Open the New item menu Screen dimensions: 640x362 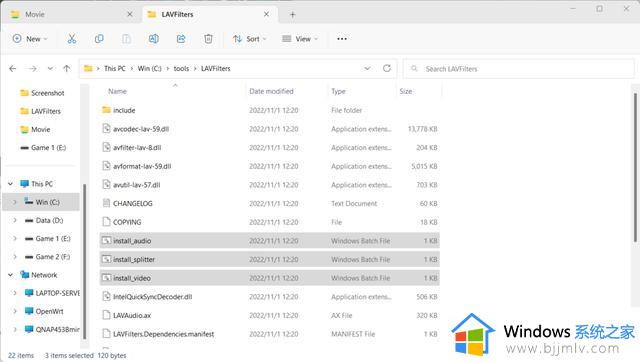click(30, 39)
